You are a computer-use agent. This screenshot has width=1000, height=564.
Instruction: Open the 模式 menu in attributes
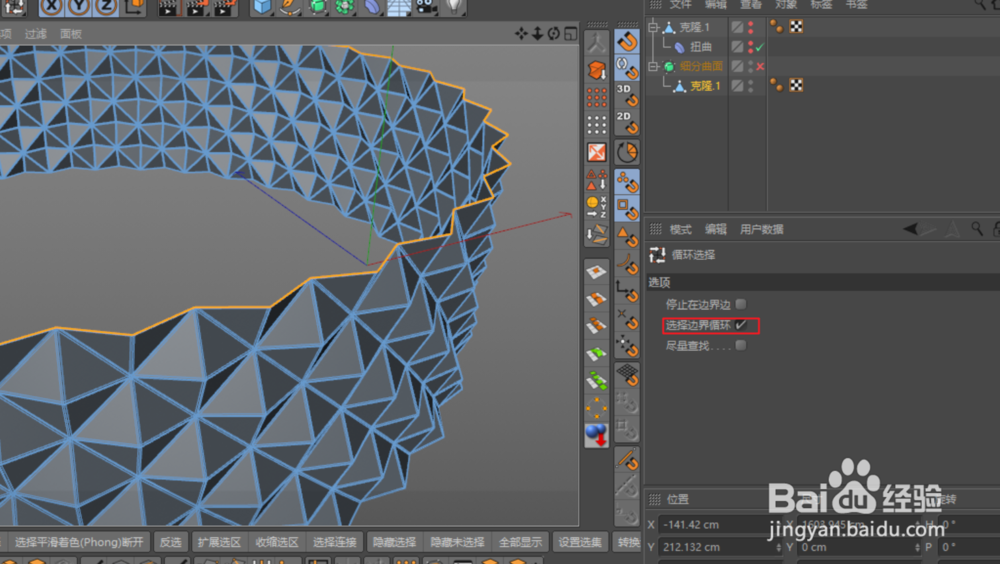pyautogui.click(x=680, y=229)
